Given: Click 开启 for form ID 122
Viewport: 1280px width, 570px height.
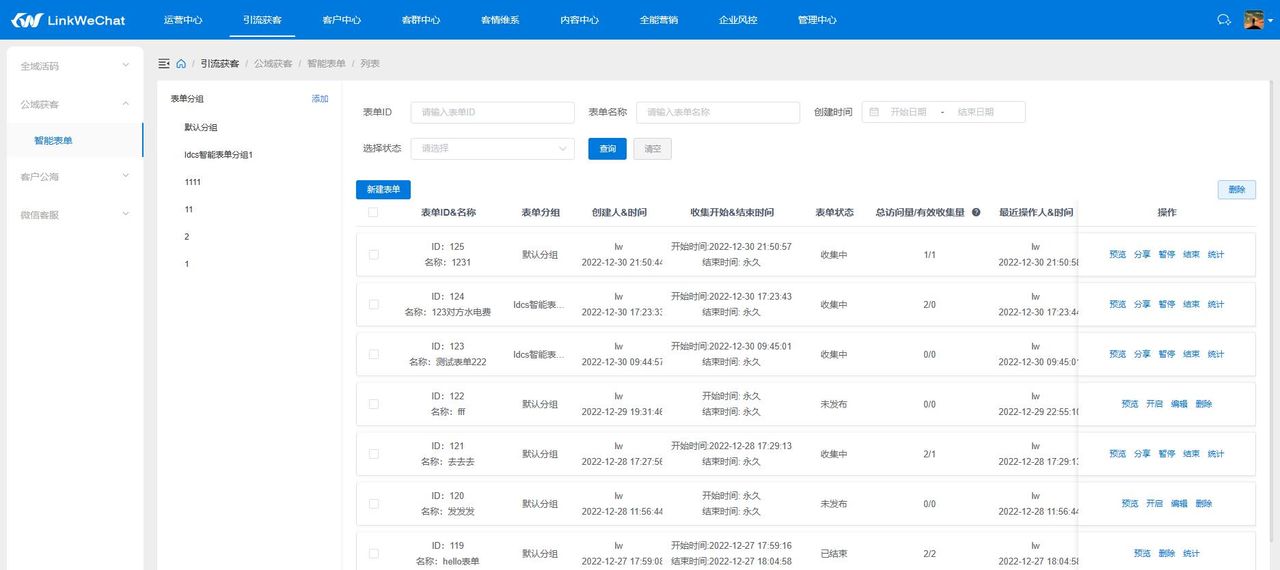Looking at the screenshot, I should coord(1154,404).
